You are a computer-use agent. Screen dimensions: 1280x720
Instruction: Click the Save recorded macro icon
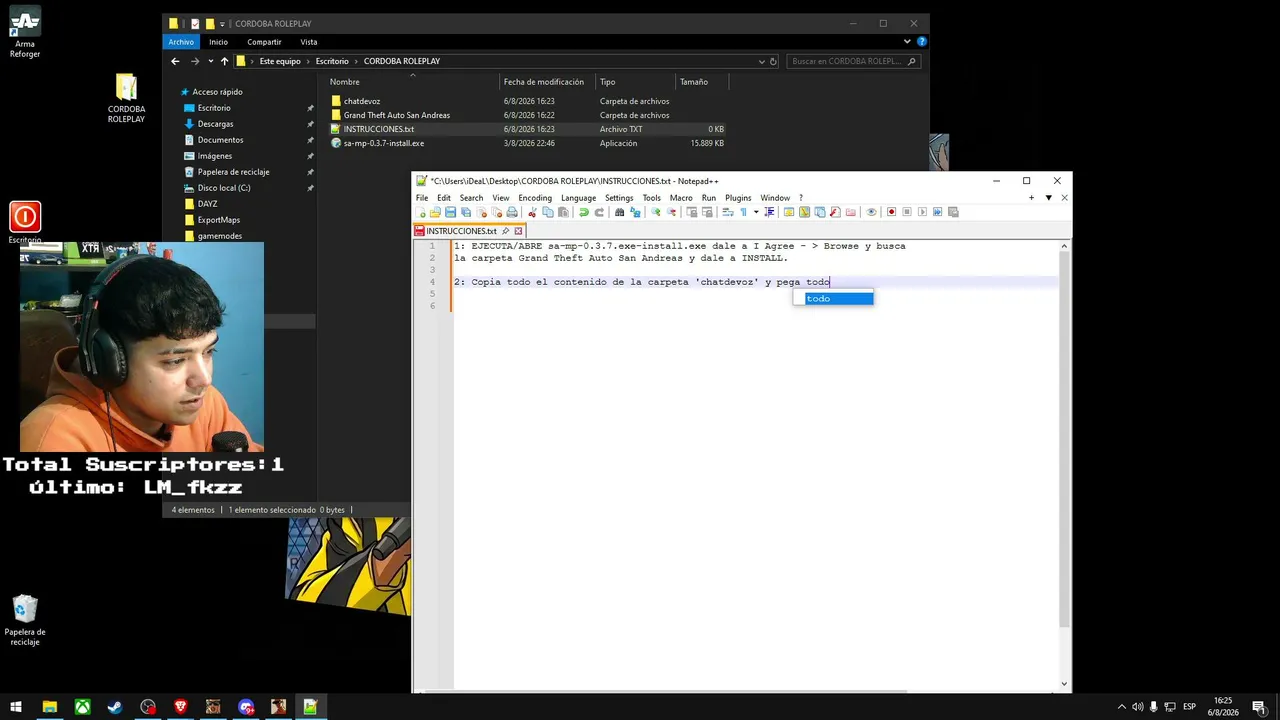tap(953, 212)
